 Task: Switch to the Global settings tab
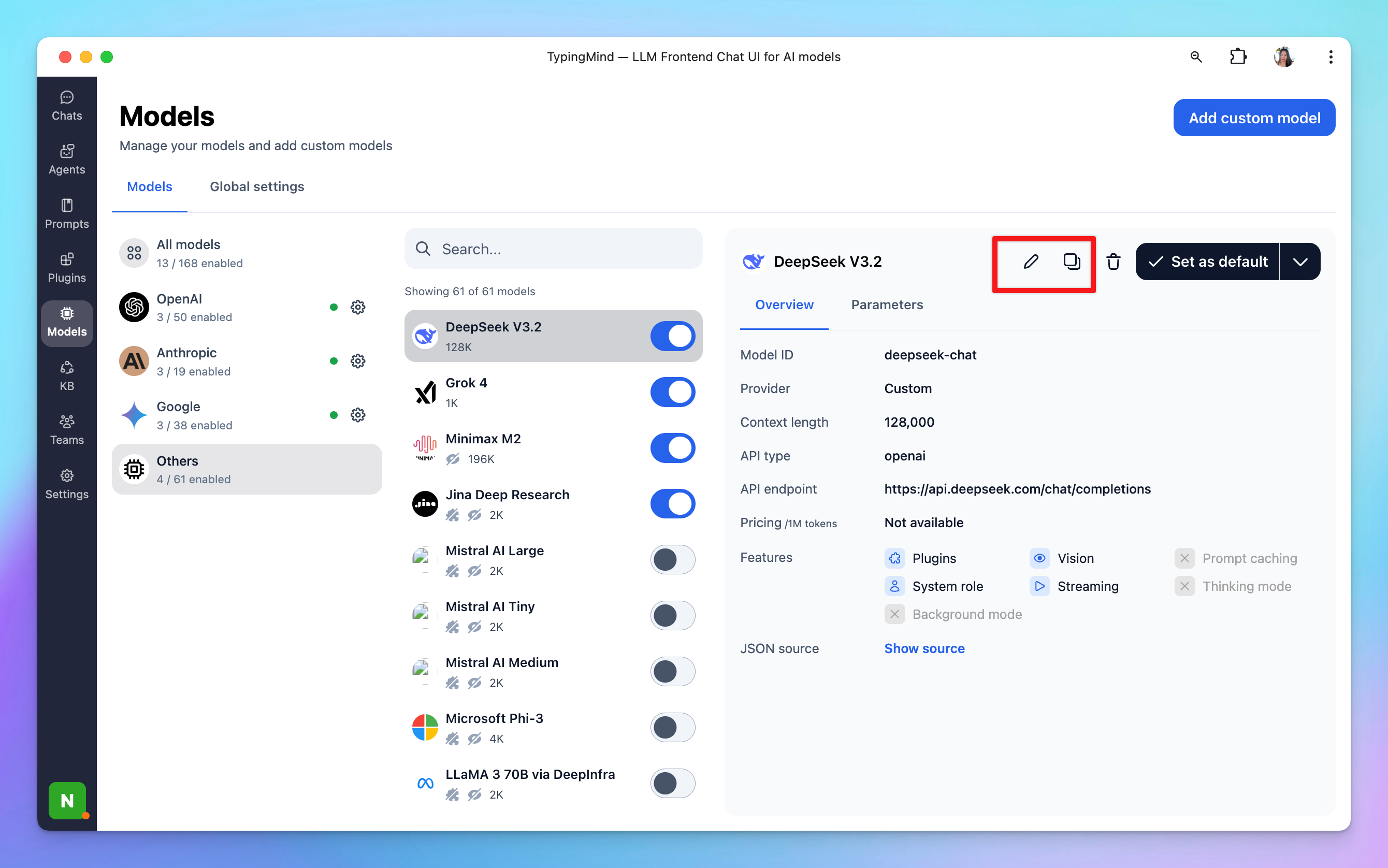[x=256, y=186]
